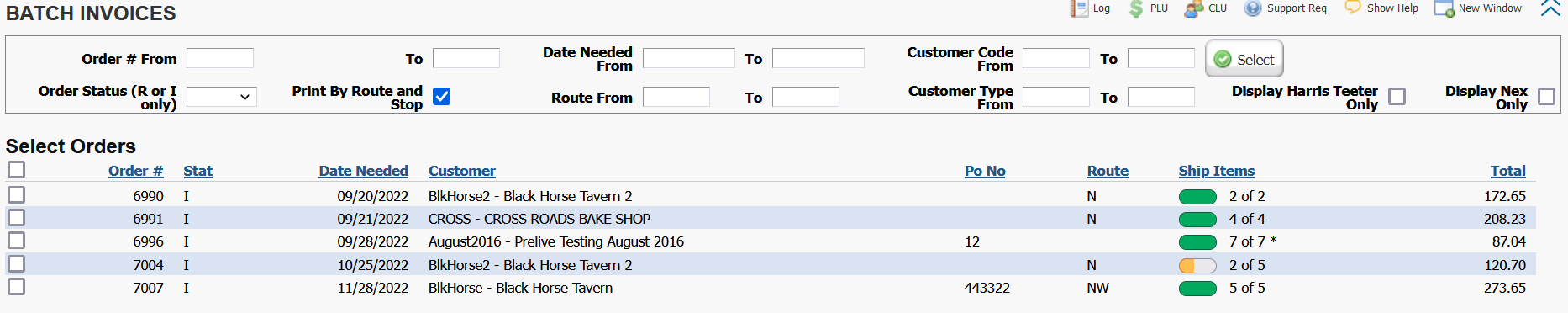This screenshot has width=1568, height=313.
Task: Open the Support Req icon
Action: click(x=1253, y=8)
